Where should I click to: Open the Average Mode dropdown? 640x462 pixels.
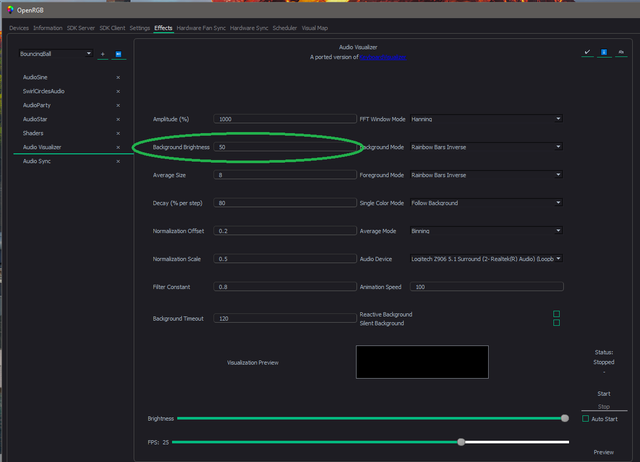[x=486, y=231]
